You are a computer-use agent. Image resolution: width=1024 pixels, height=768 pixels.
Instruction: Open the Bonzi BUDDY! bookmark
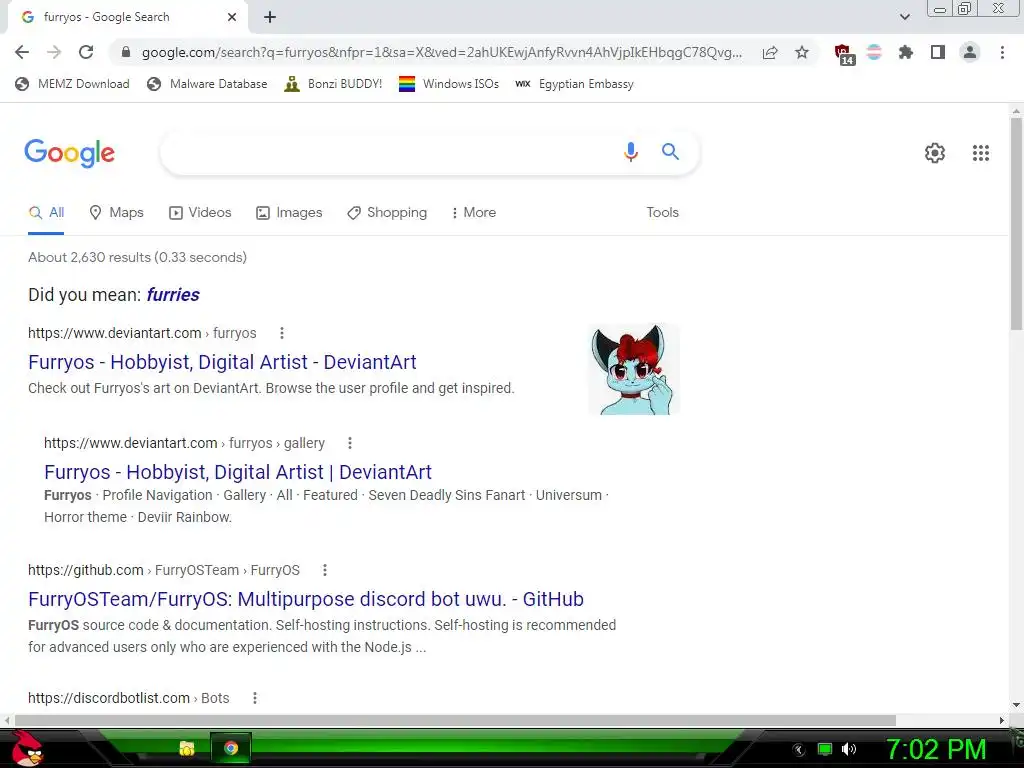pos(333,84)
